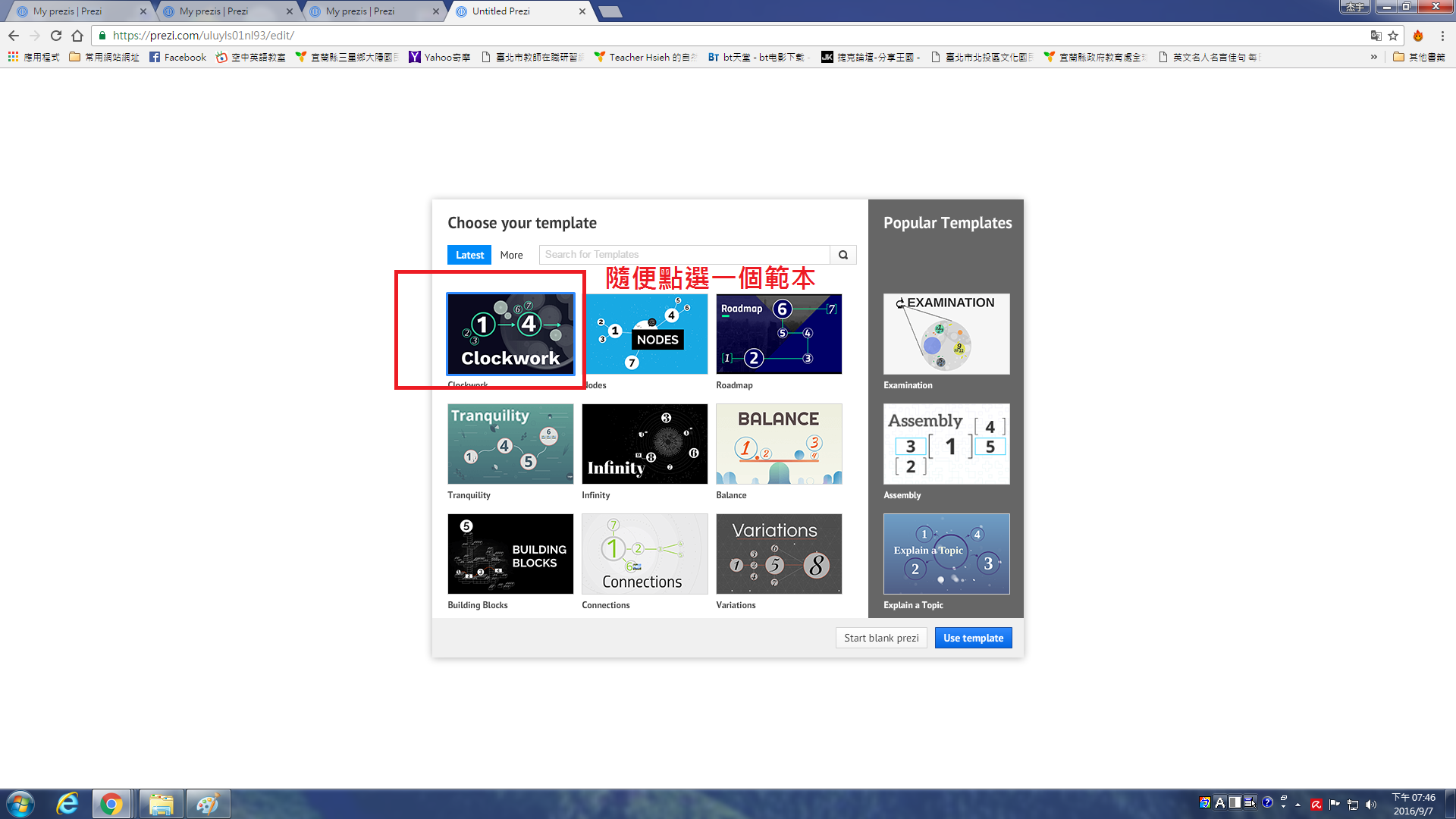1456x819 pixels.
Task: Open the other bookmarks folder
Action: click(x=1420, y=57)
